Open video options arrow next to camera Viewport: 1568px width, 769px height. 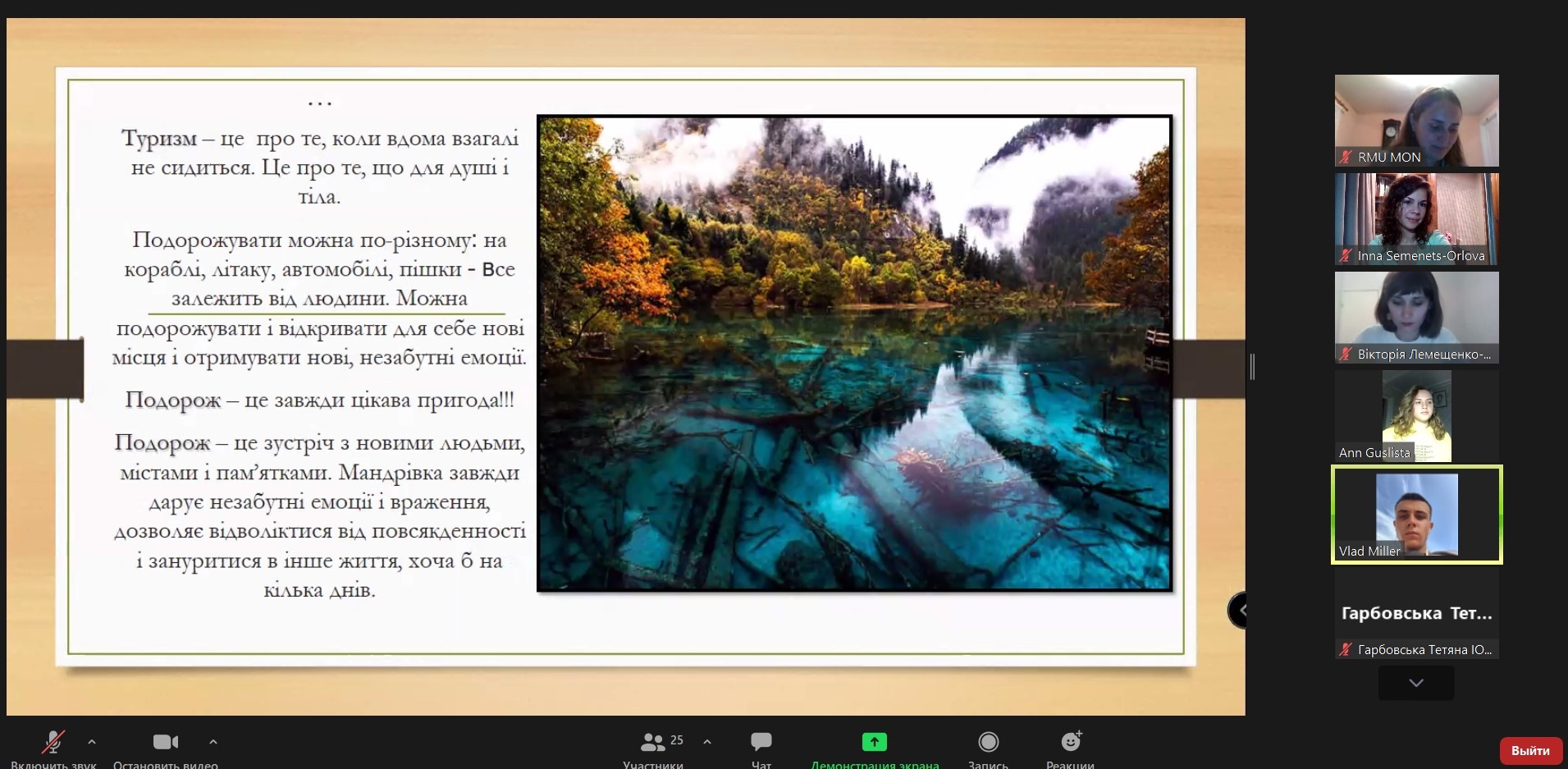213,742
